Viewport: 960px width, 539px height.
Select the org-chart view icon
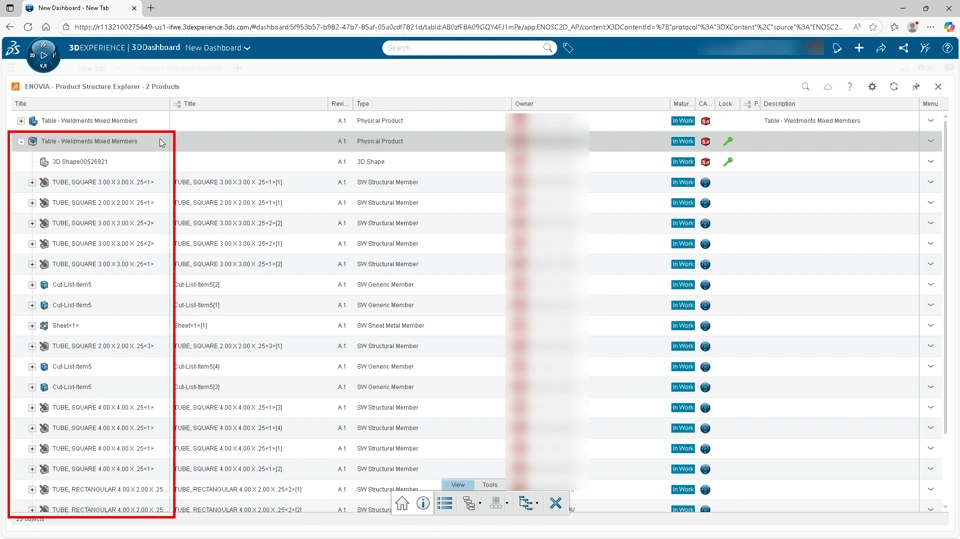pyautogui.click(x=496, y=503)
